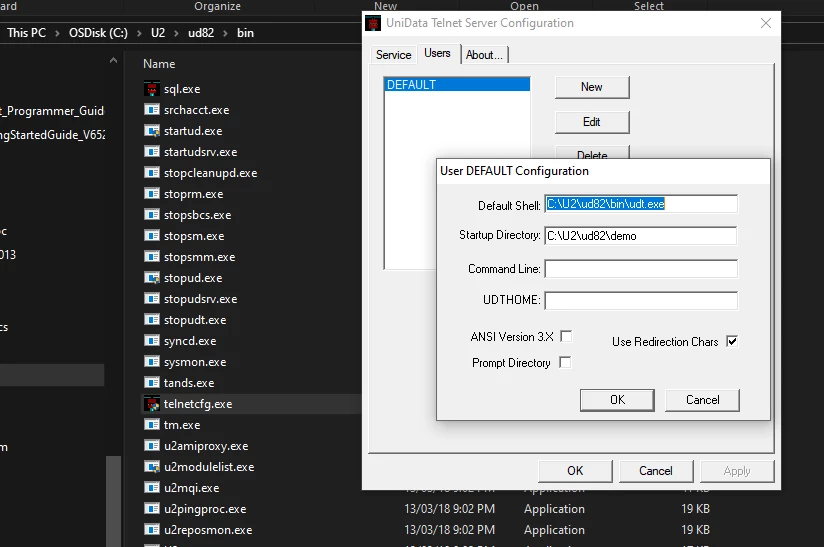
Task: Click the u2amiproxy.exe file icon
Action: [152, 446]
